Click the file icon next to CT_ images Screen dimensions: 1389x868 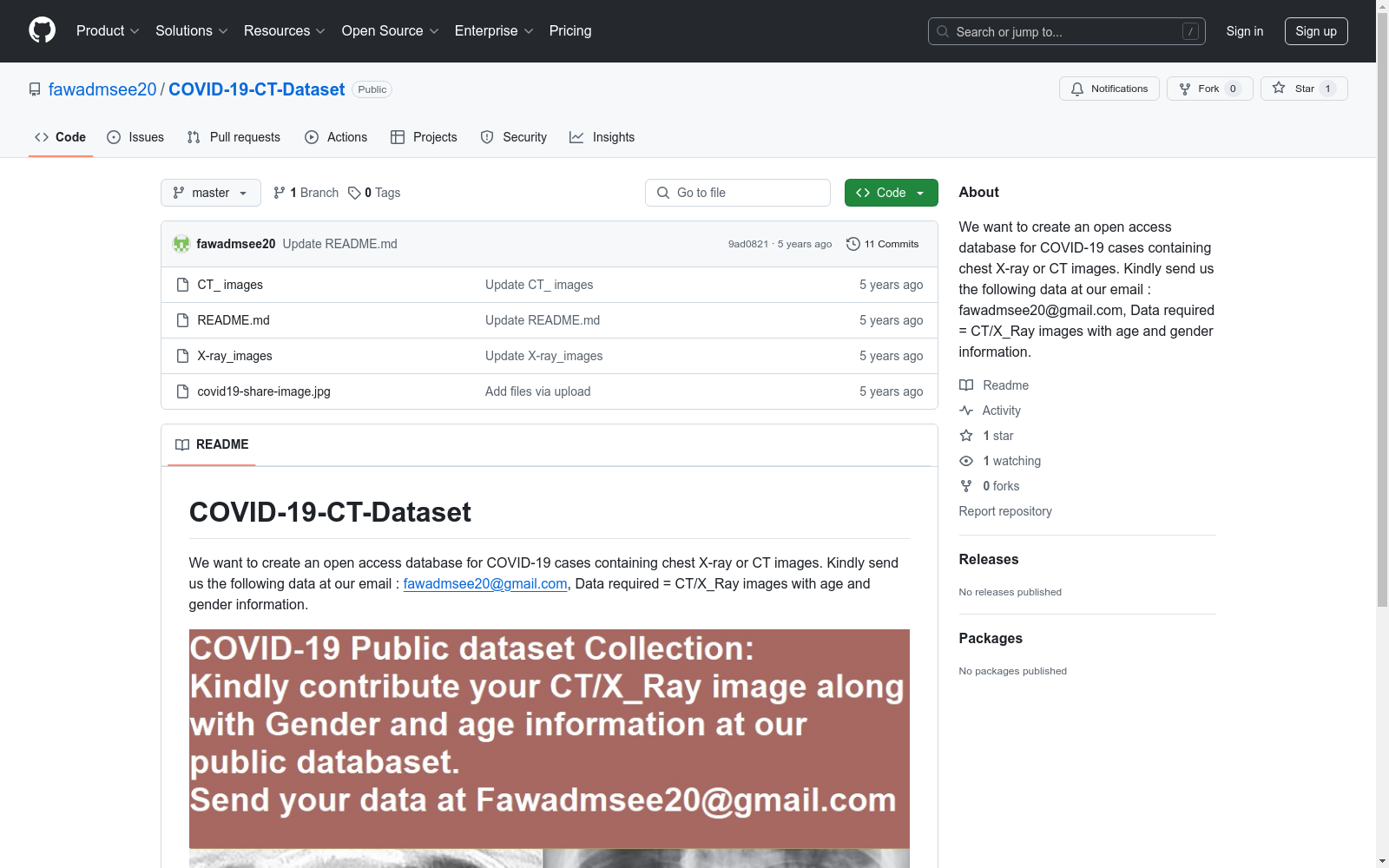point(182,285)
